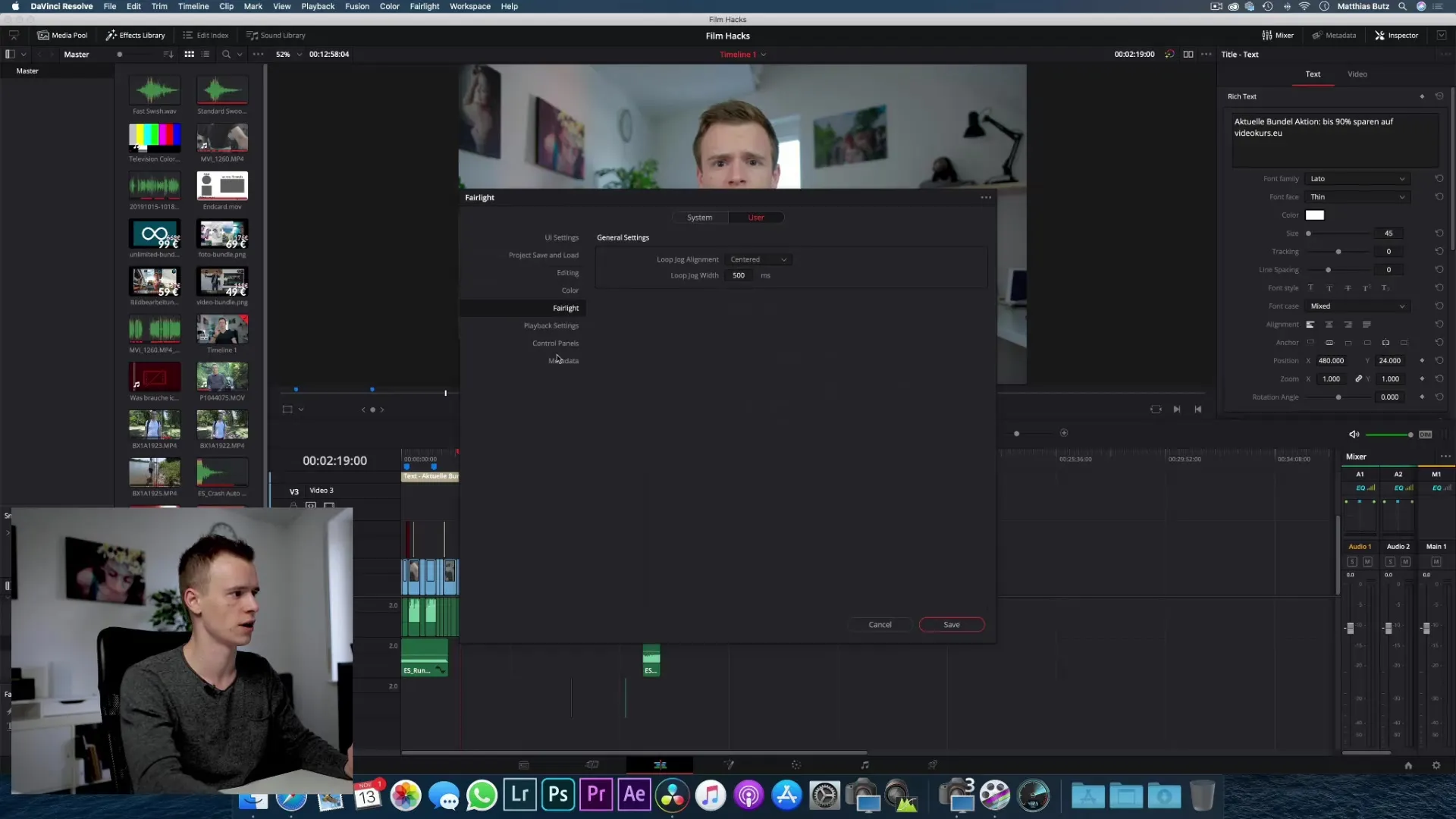Open the Media Pool panel
The height and width of the screenshot is (819, 1456).
pyautogui.click(x=63, y=35)
